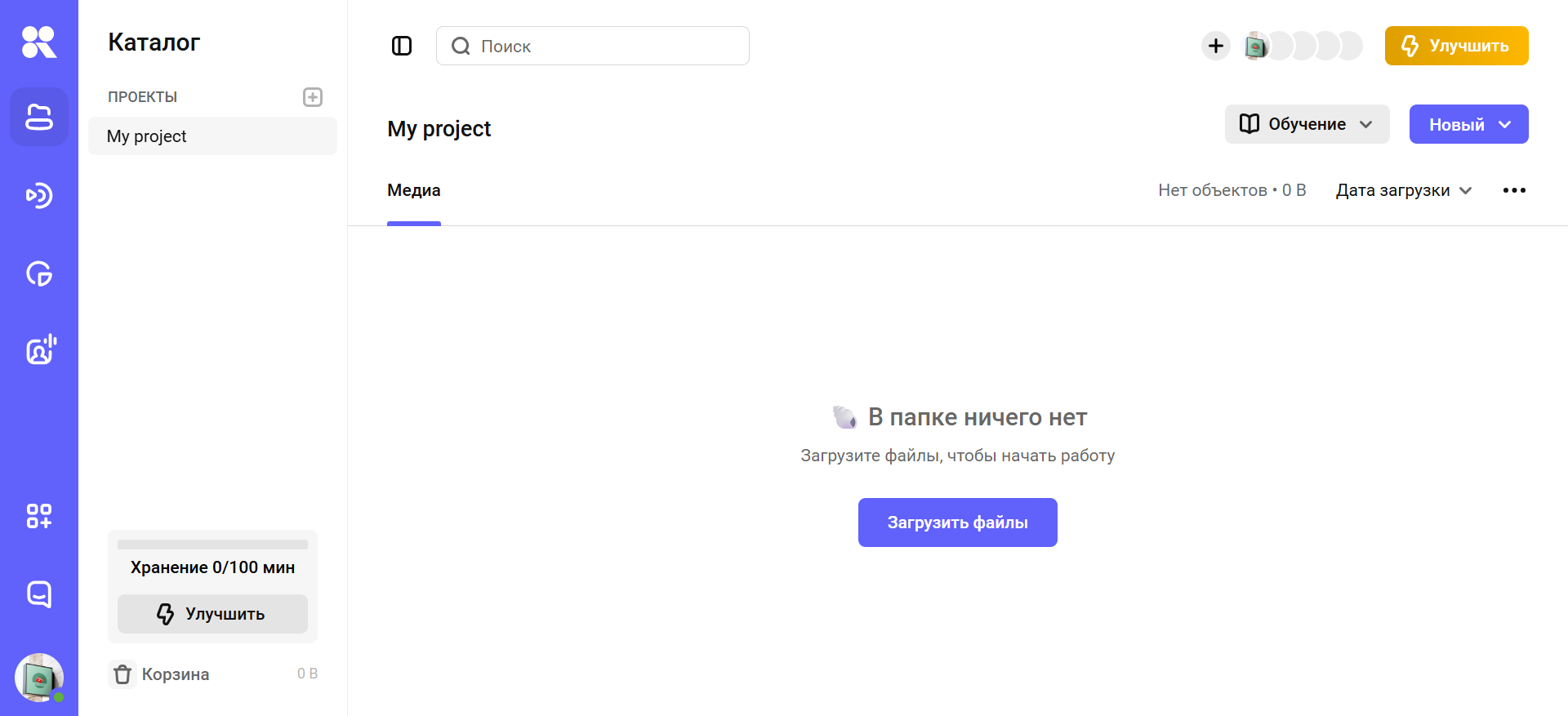Open the apps grid icon in the sidebar
1568x716 pixels.
[x=38, y=516]
